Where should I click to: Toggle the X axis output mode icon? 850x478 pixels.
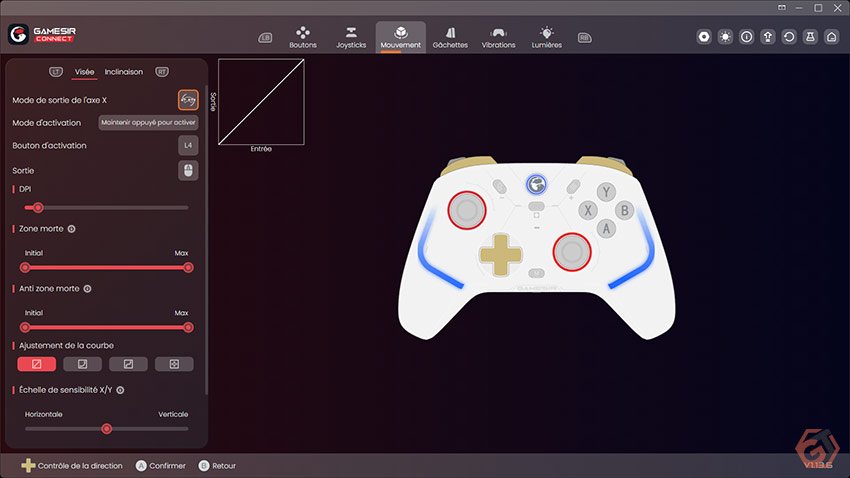188,100
